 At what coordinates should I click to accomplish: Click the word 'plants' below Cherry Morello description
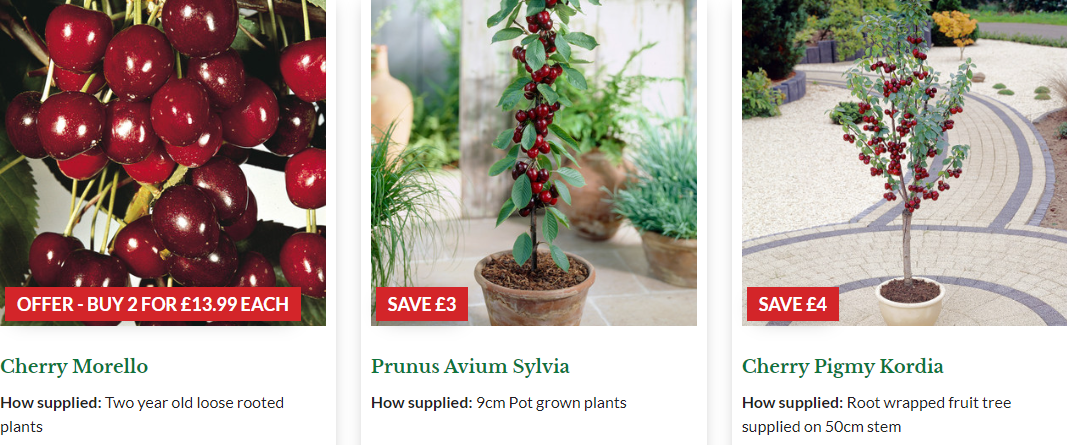coord(22,427)
